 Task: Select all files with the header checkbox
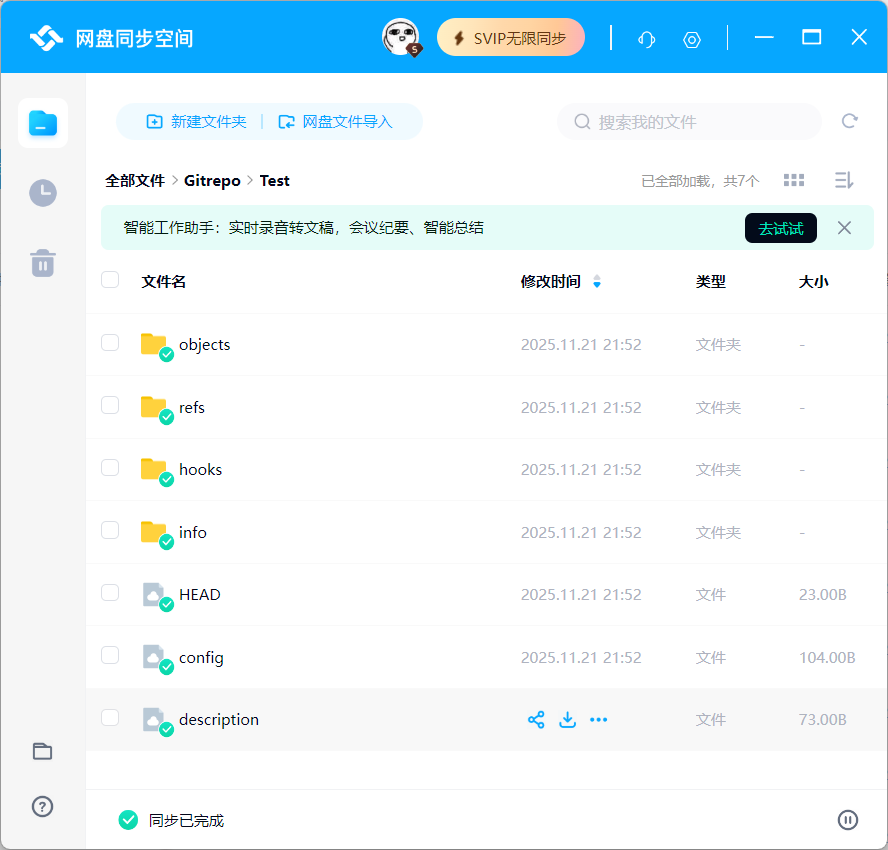[110, 281]
